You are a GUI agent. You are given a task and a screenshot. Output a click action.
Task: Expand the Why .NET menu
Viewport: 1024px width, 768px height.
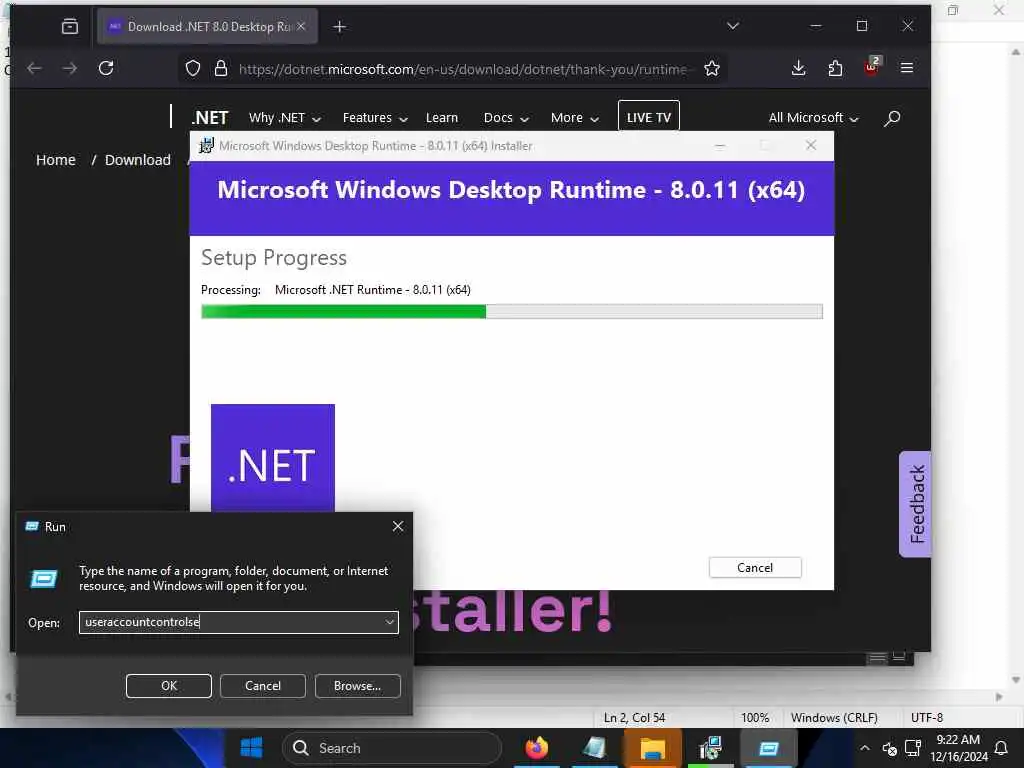pos(285,118)
